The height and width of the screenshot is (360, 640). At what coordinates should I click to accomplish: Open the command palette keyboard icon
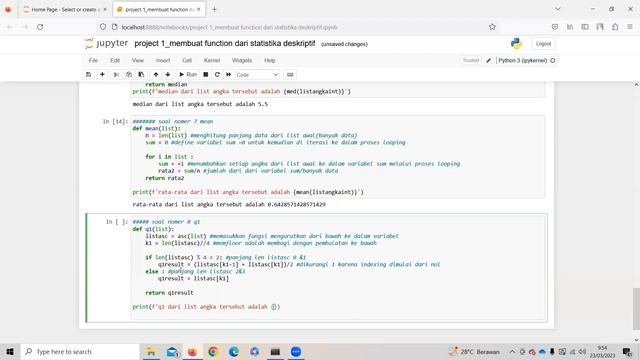(x=290, y=75)
